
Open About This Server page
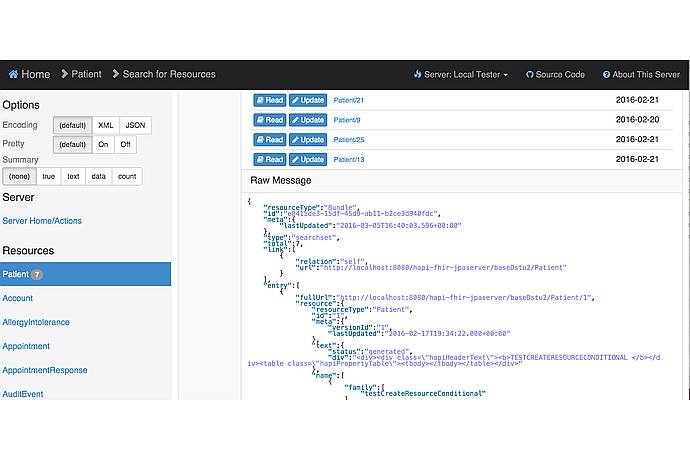(641, 74)
